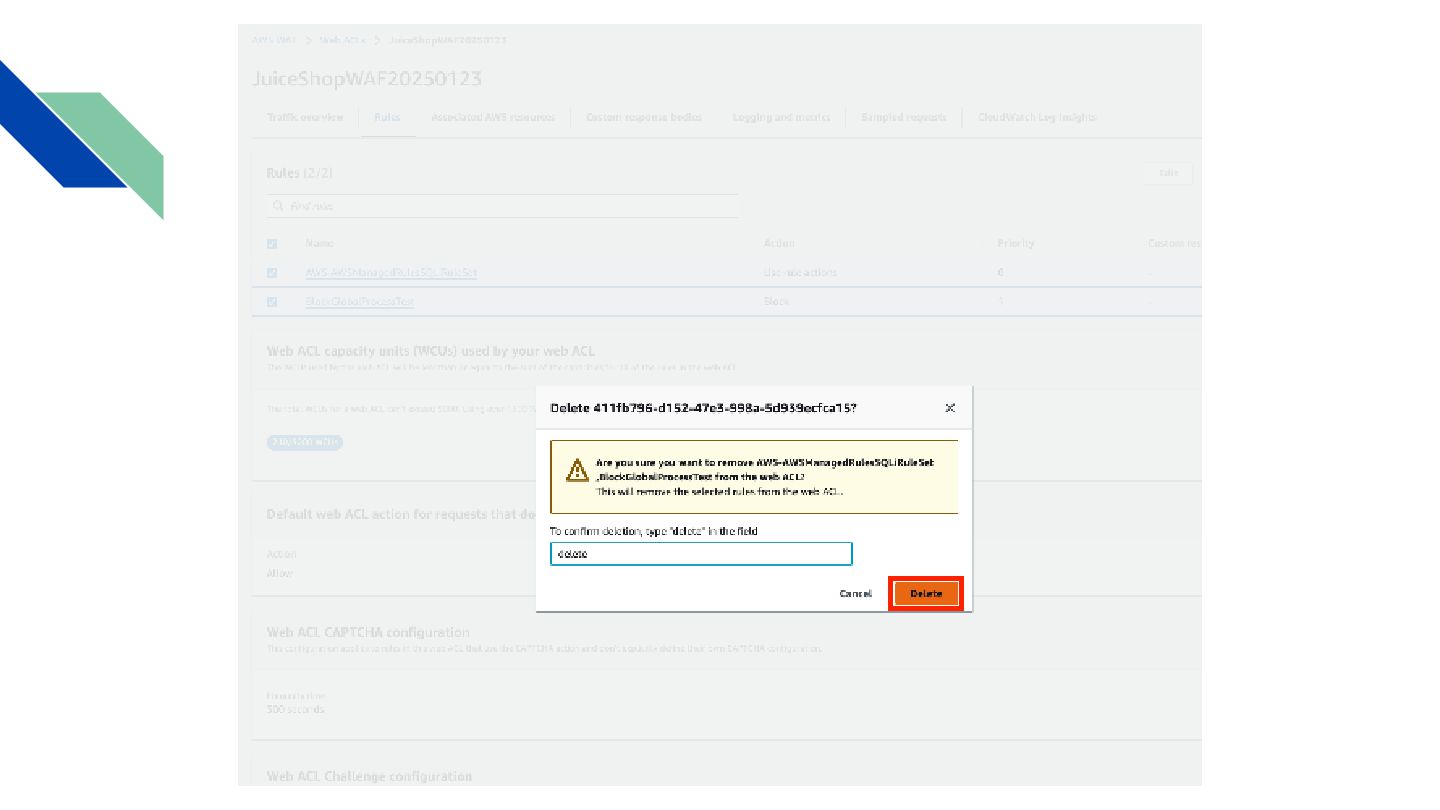Click the search magnifier icon in Find rules
The width and height of the screenshot is (1440, 810).
278,206
